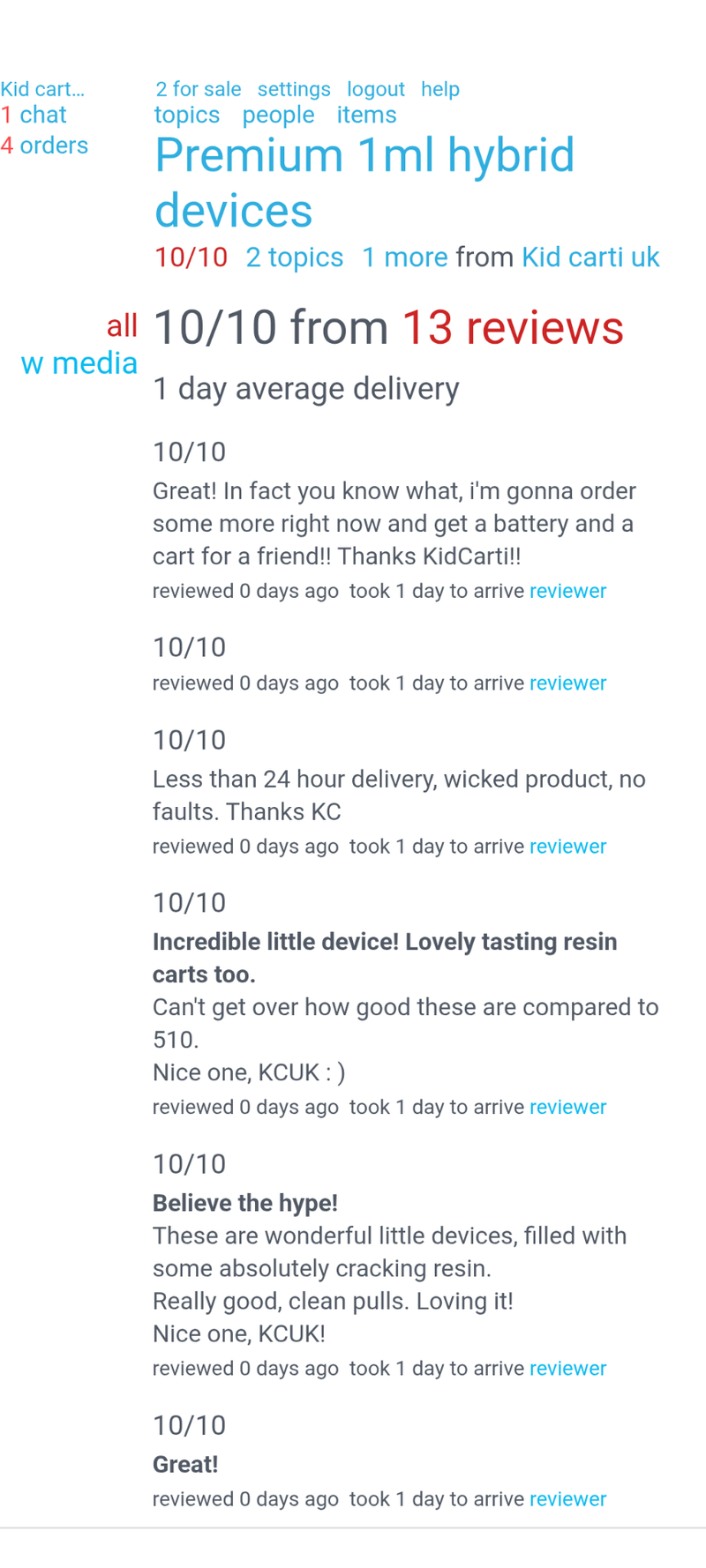Open the 1 chat link
The height and width of the screenshot is (1568, 706).
click(x=34, y=115)
